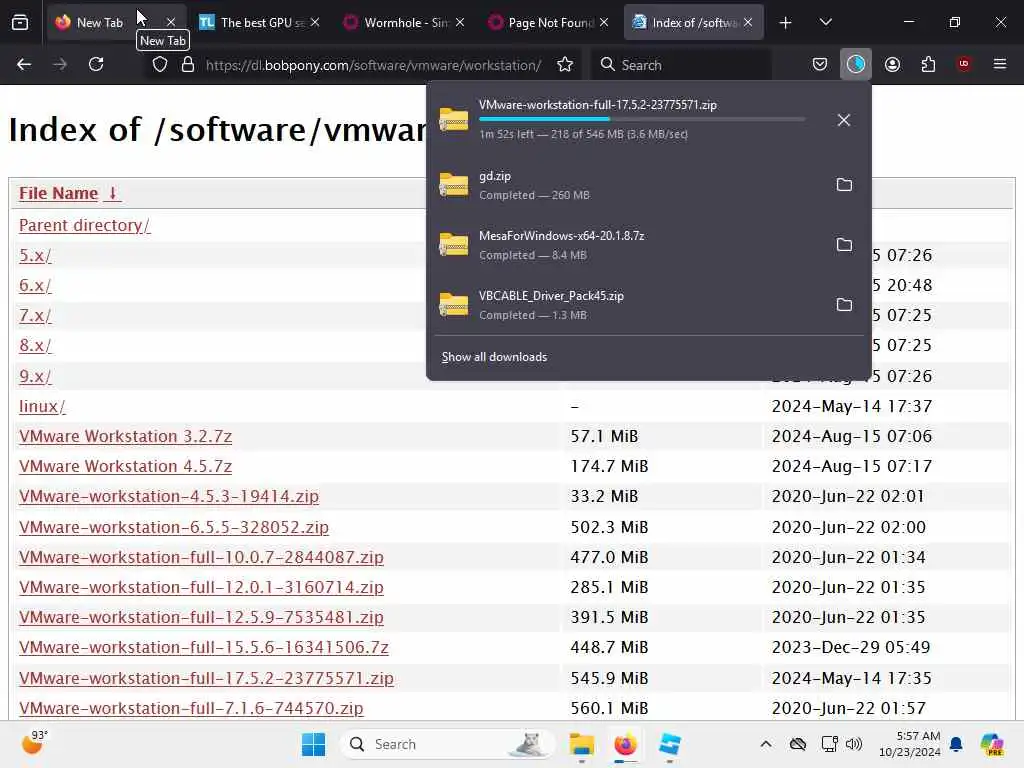This screenshot has height=768, width=1024.
Task: Click the Windows taskbar Search box
Action: pyautogui.click(x=447, y=744)
